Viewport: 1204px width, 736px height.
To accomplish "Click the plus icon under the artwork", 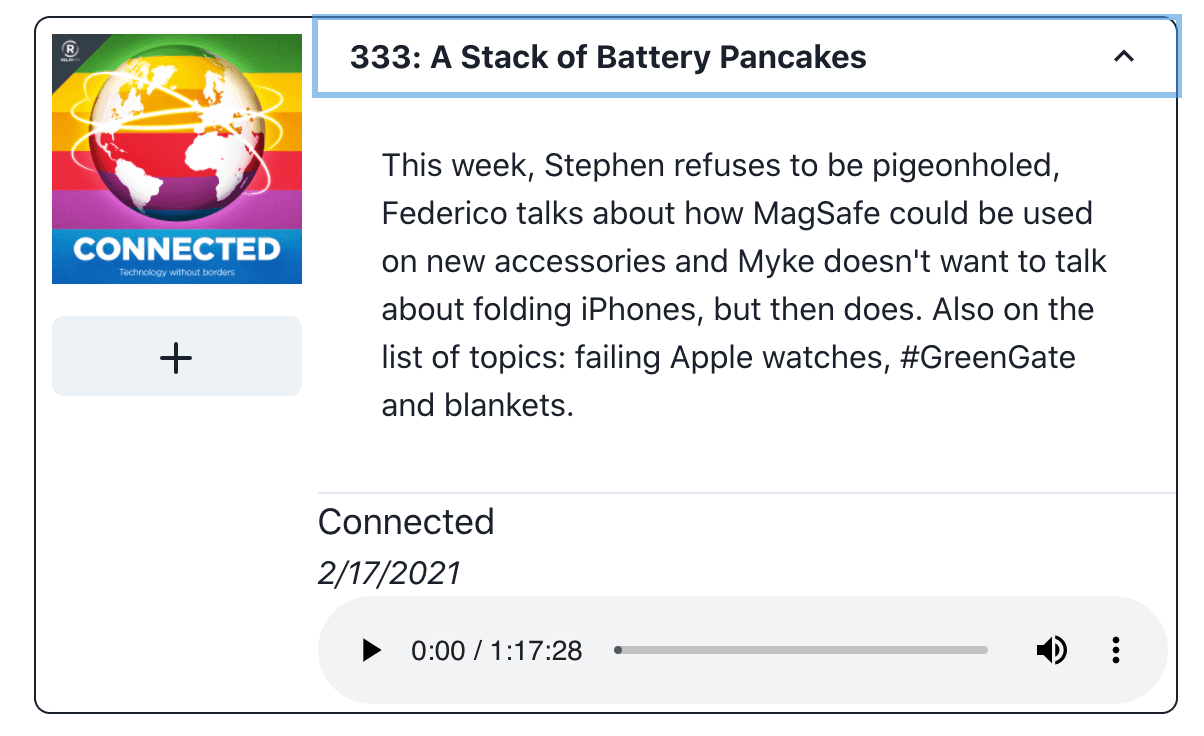I will (176, 357).
